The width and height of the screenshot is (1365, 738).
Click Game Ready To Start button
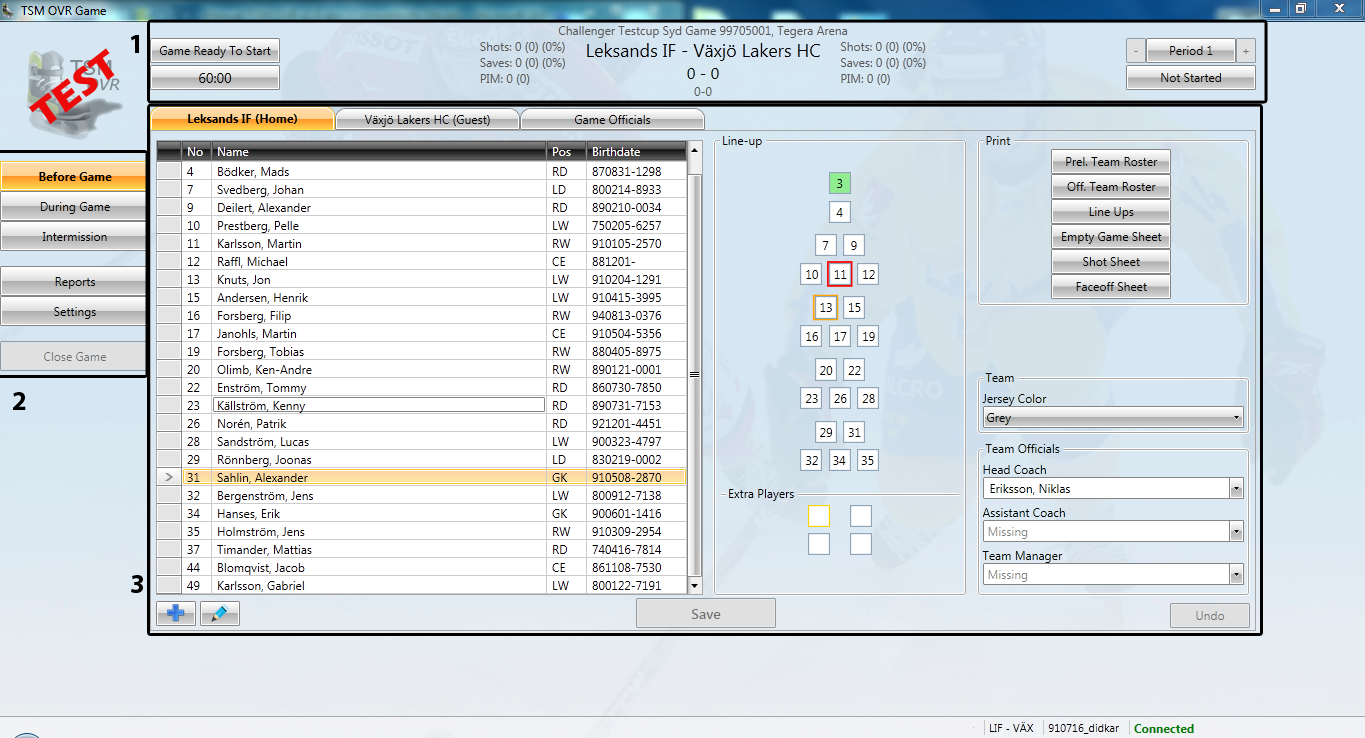tap(215, 51)
